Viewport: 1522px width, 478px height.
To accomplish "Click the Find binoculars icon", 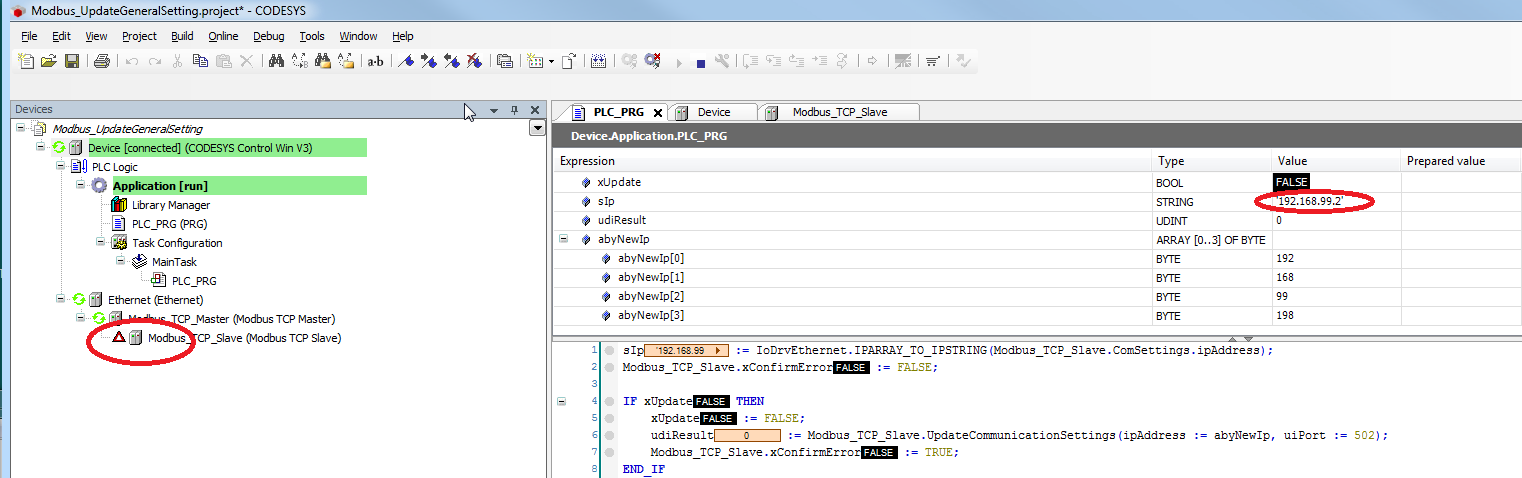I will pyautogui.click(x=277, y=61).
